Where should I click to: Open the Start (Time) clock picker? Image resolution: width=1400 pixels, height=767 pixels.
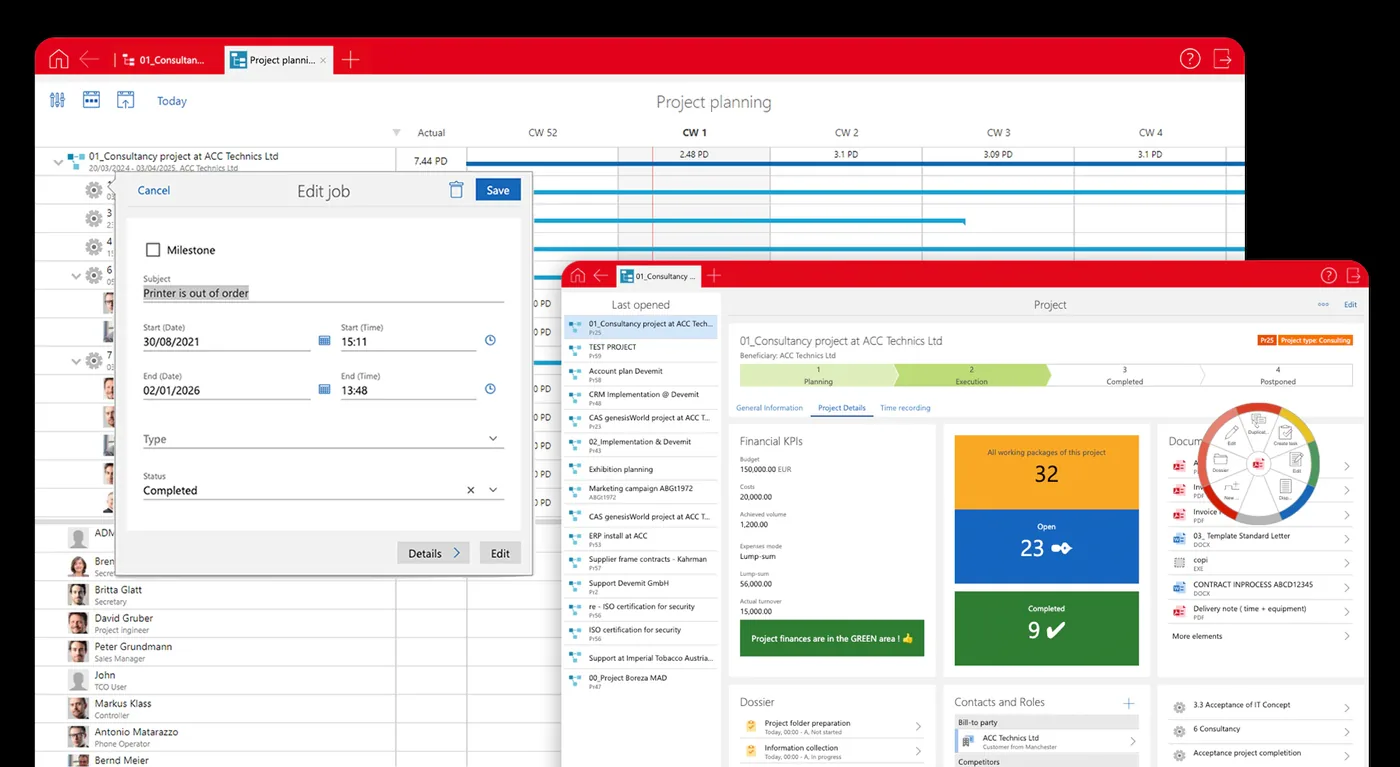point(490,341)
